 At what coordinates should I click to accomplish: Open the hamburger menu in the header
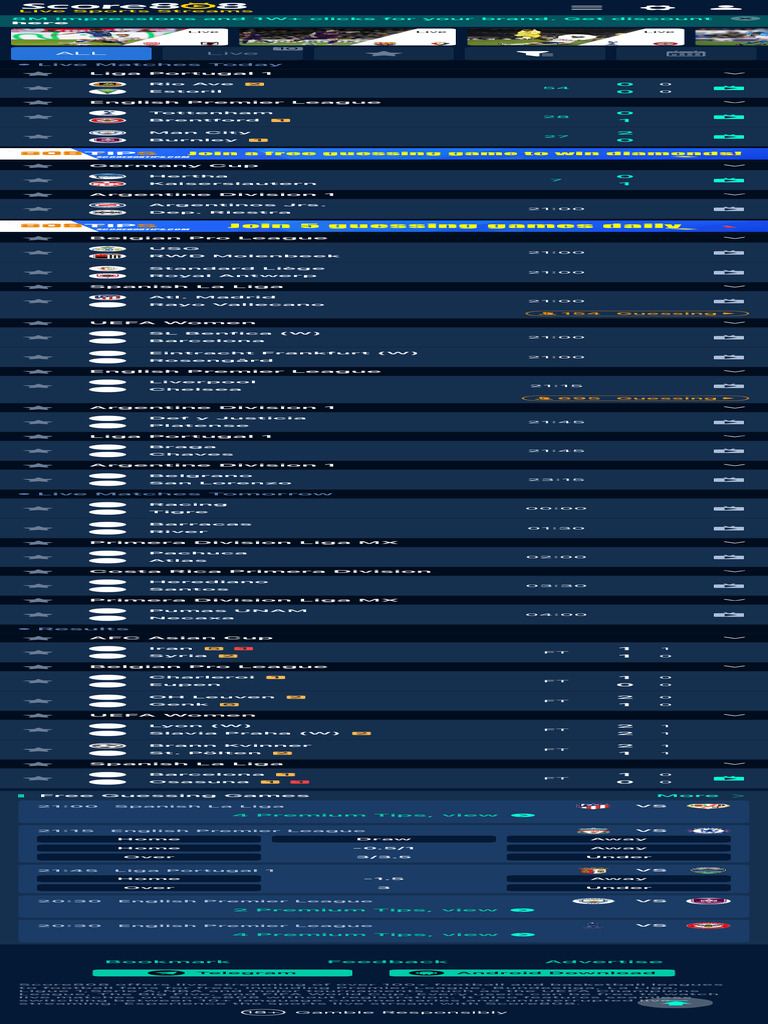tap(586, 7)
